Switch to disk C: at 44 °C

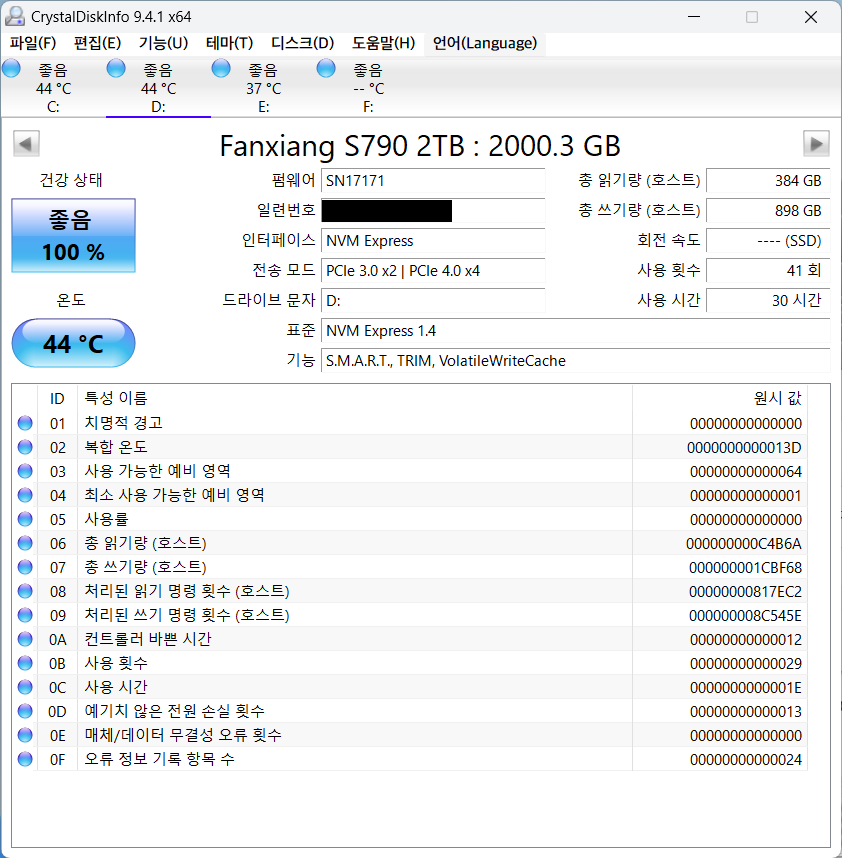[x=53, y=88]
